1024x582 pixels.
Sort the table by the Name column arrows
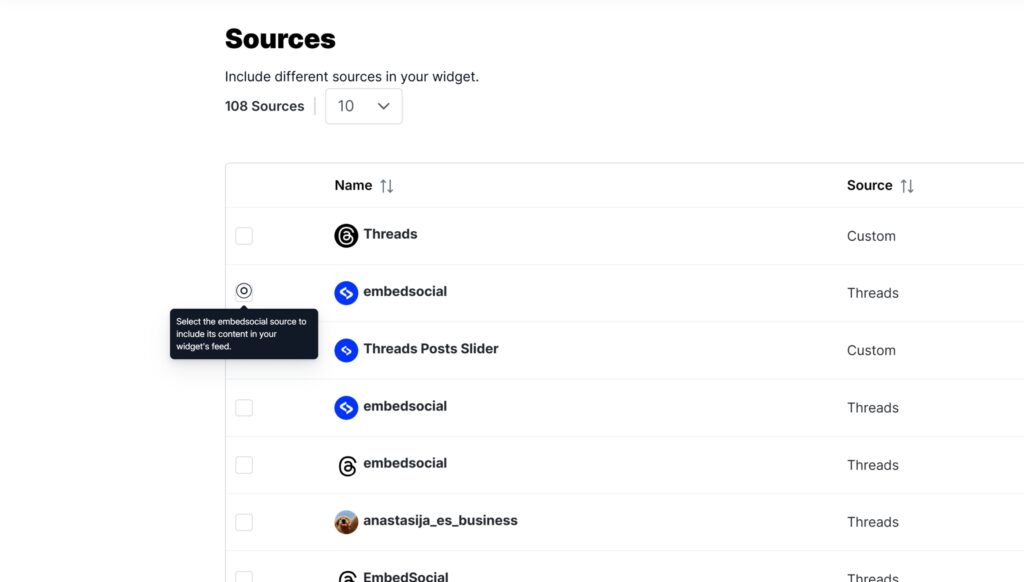(x=387, y=185)
